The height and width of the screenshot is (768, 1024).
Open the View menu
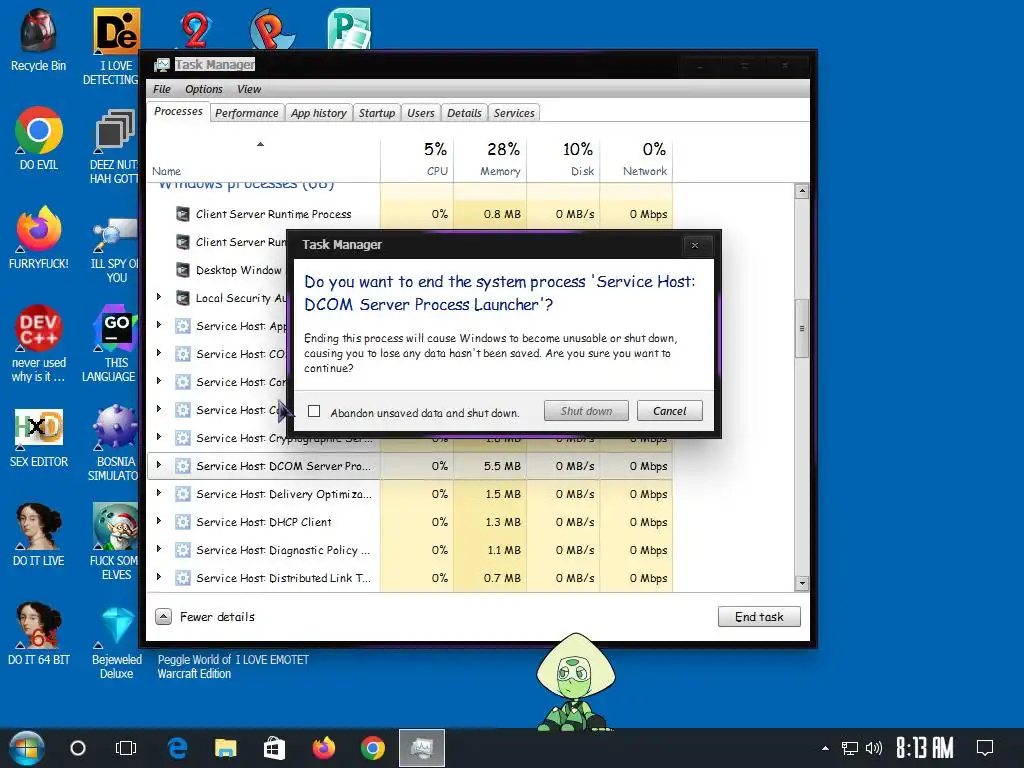(249, 89)
